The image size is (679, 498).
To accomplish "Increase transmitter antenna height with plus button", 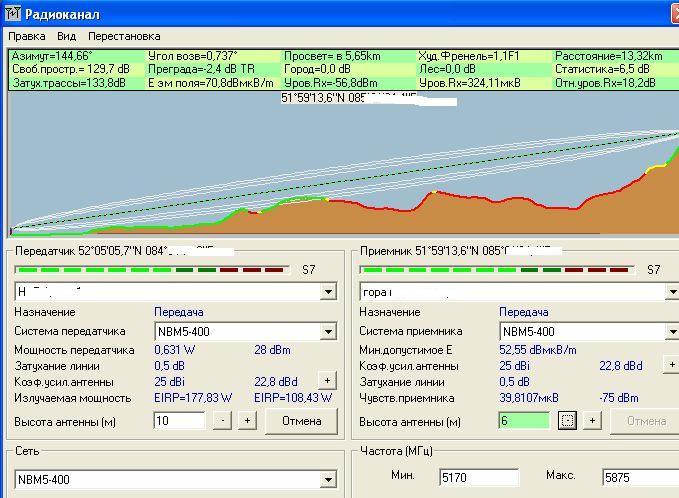I will point(246,421).
